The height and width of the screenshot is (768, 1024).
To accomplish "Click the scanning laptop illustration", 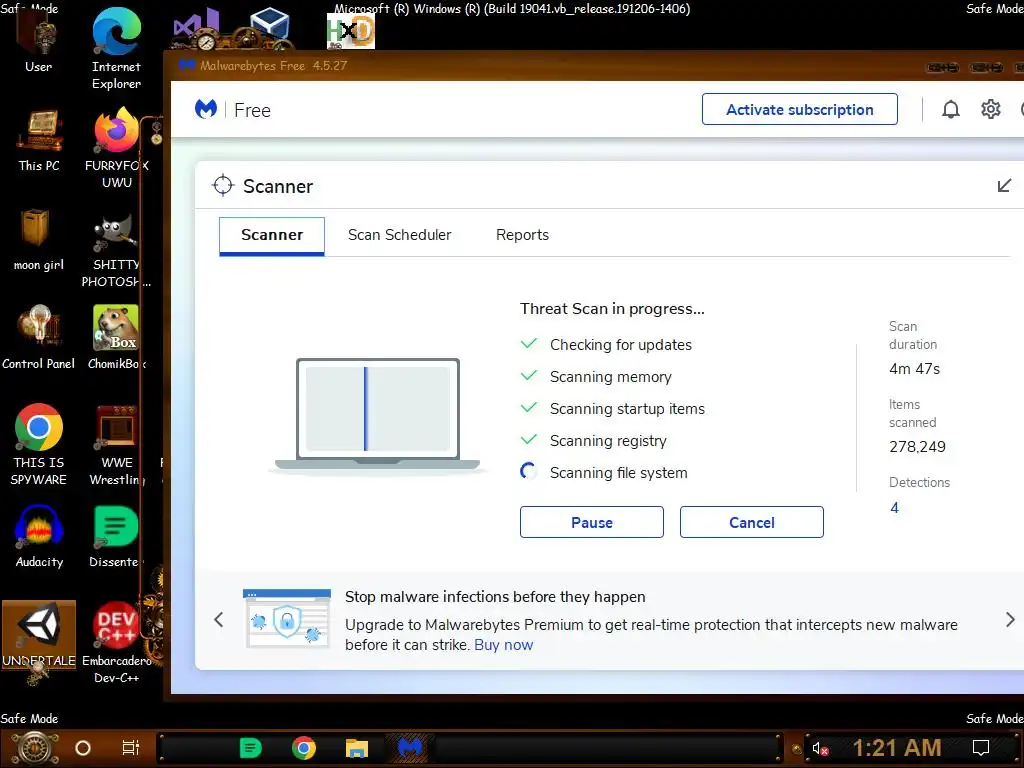I will (x=377, y=415).
